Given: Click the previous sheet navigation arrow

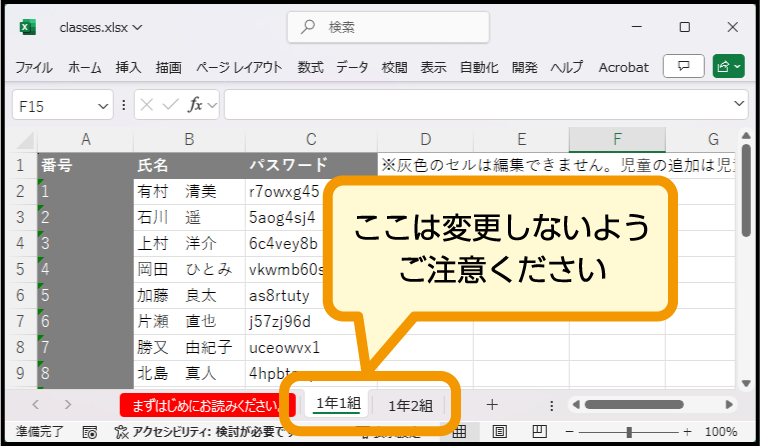Looking at the screenshot, I should click(x=35, y=404).
